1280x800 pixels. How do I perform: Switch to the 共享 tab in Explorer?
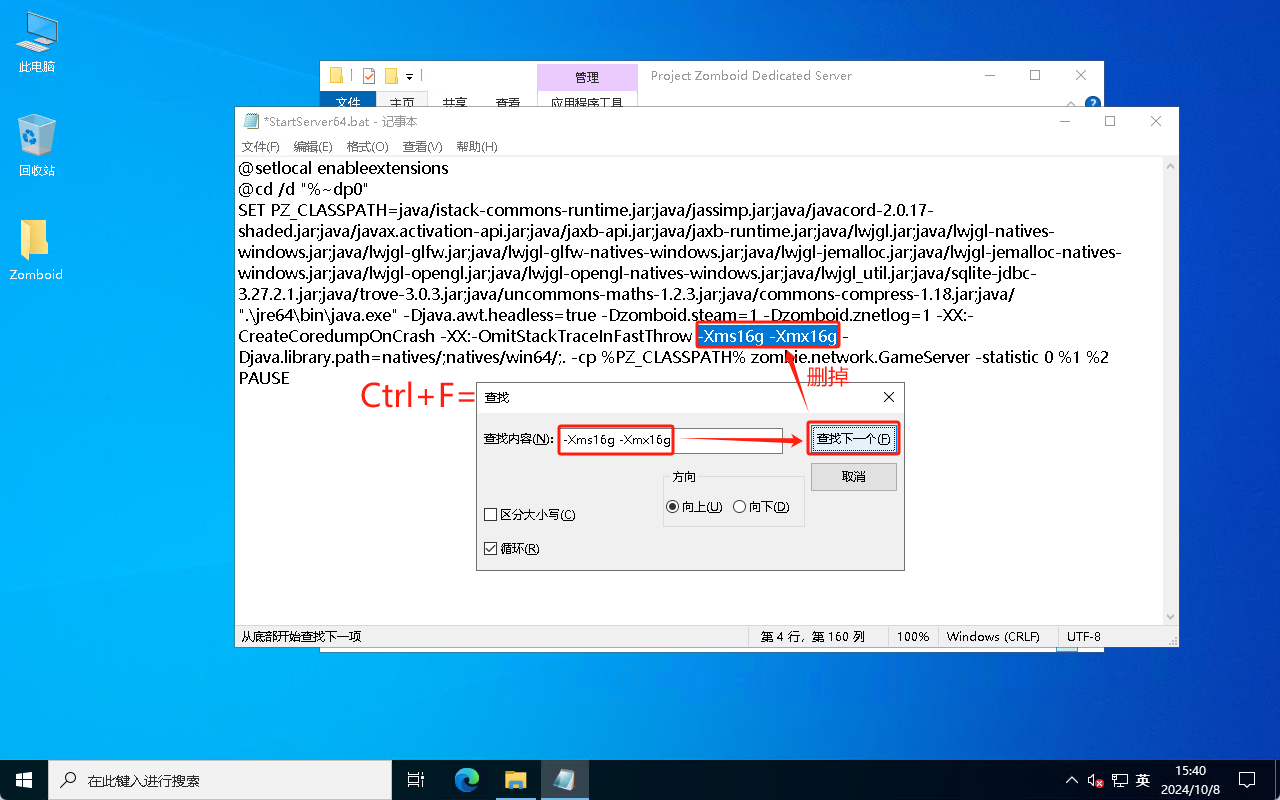(455, 102)
